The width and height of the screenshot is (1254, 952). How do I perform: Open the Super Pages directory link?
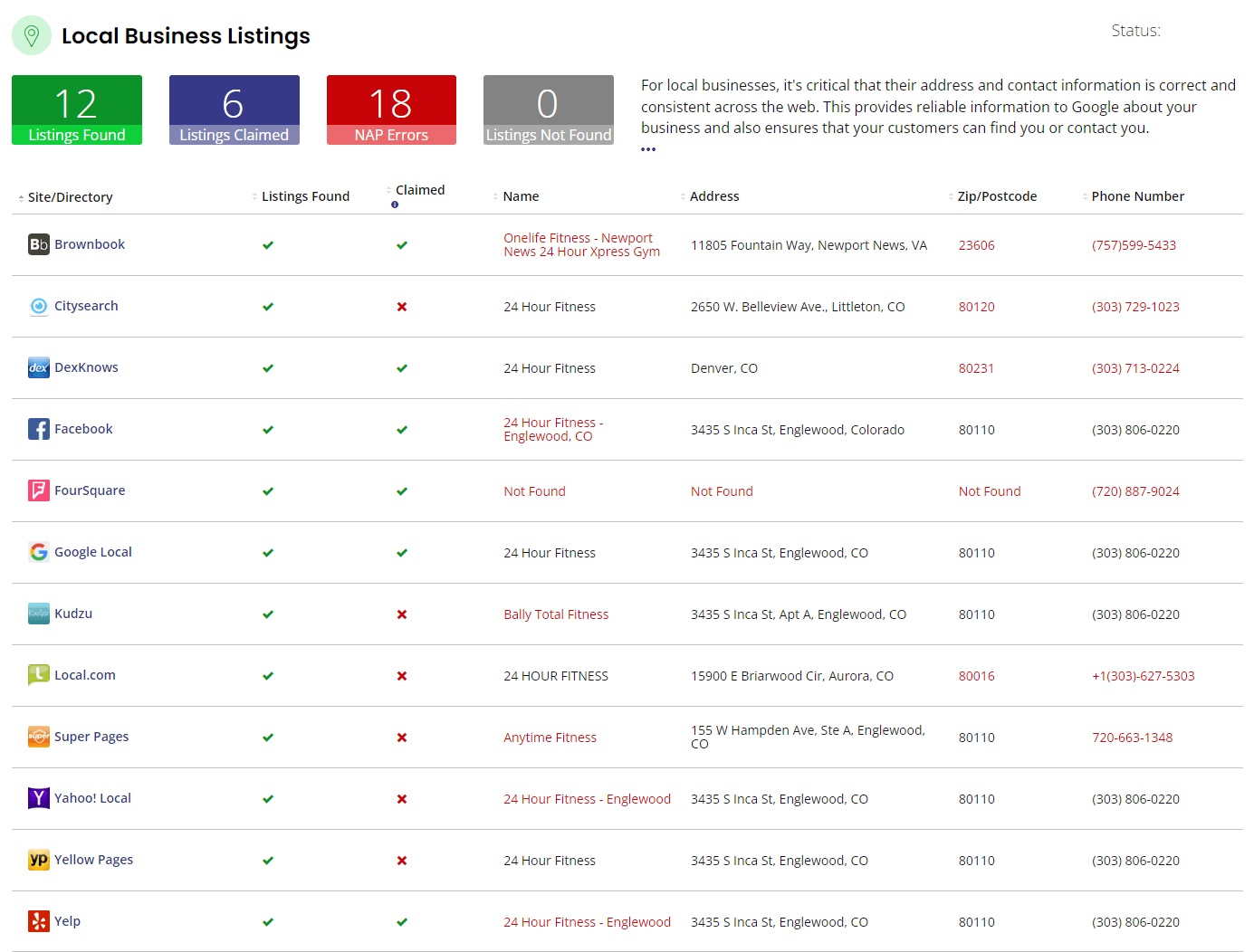[91, 737]
